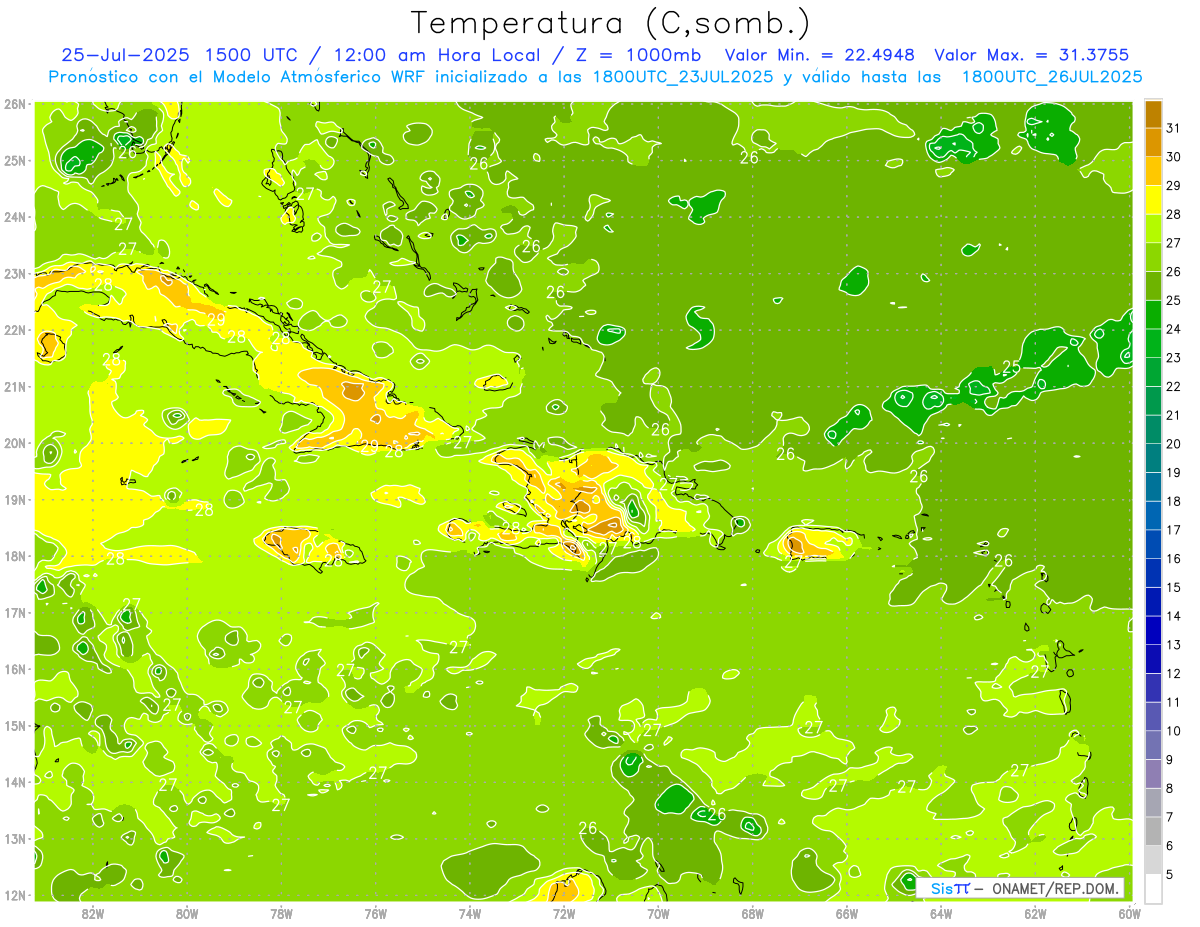Click the "SisTT" logo text
Image resolution: width=1200 pixels, height=927 pixels.
point(950,888)
